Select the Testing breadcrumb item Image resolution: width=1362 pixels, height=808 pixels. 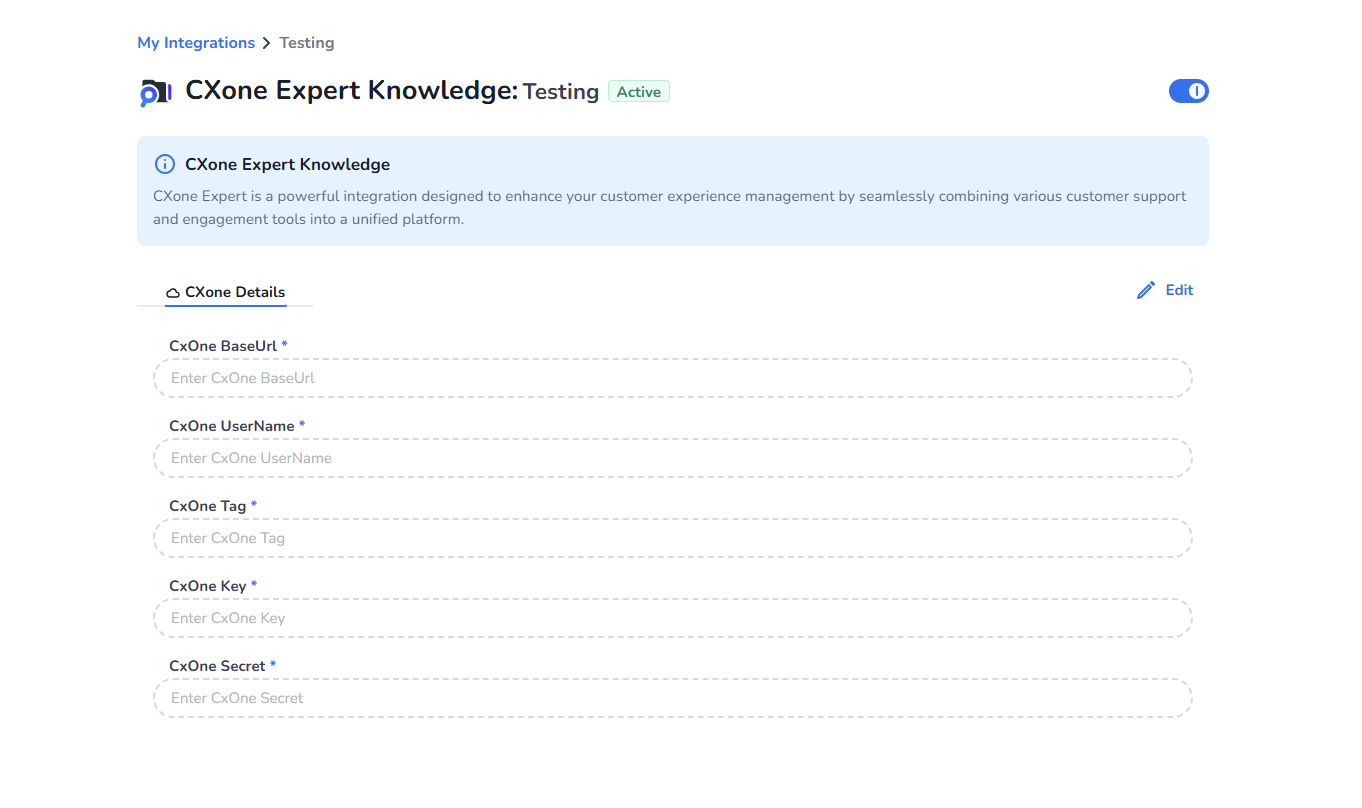(x=306, y=43)
